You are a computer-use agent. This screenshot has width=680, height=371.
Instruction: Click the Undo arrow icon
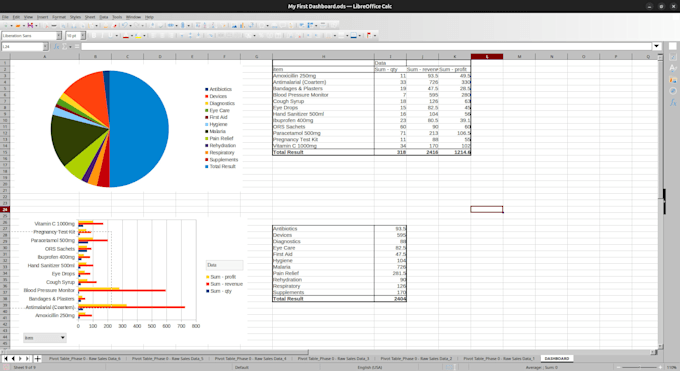pos(125,26)
